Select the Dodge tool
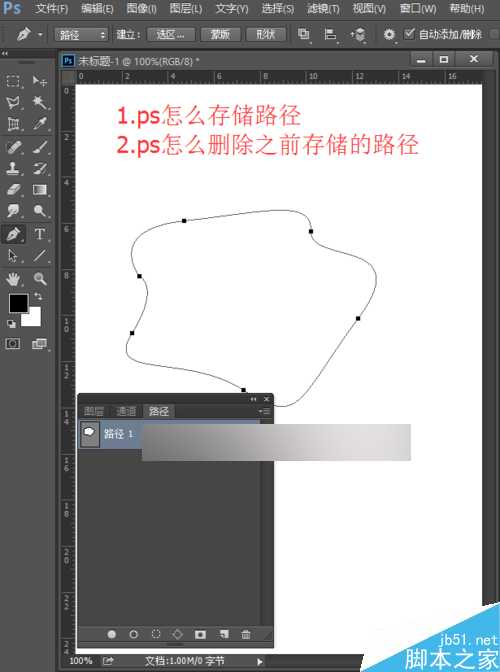This screenshot has height=672, width=500. 39,210
